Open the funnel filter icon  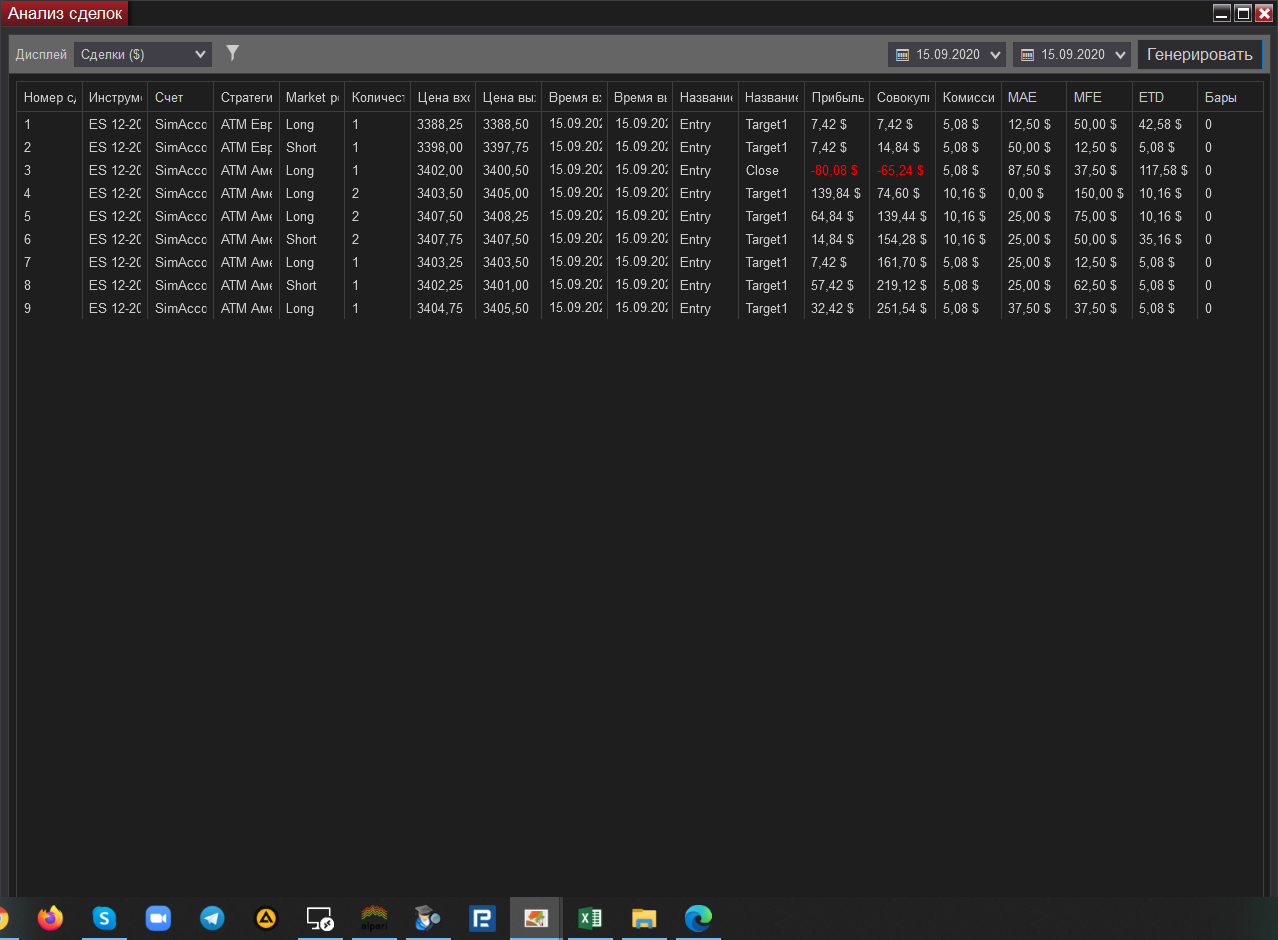click(233, 53)
